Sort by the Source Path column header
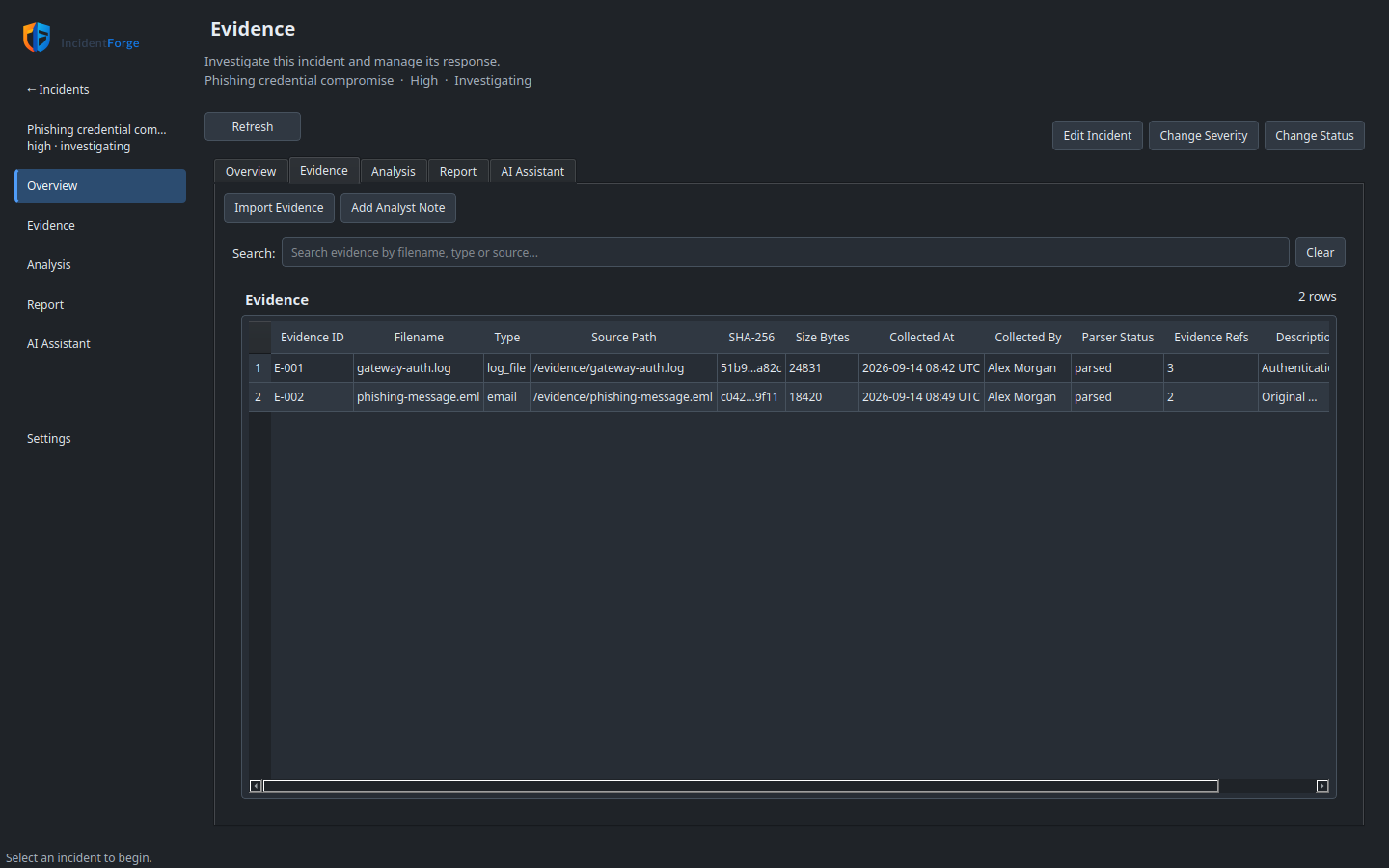1389x868 pixels. point(623,337)
